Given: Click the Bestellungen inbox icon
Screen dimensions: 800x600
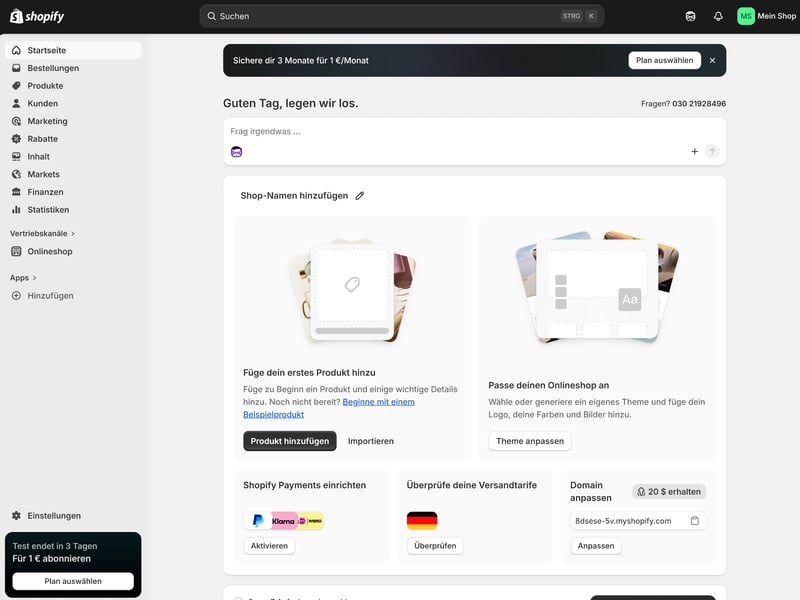Looking at the screenshot, I should [x=16, y=68].
